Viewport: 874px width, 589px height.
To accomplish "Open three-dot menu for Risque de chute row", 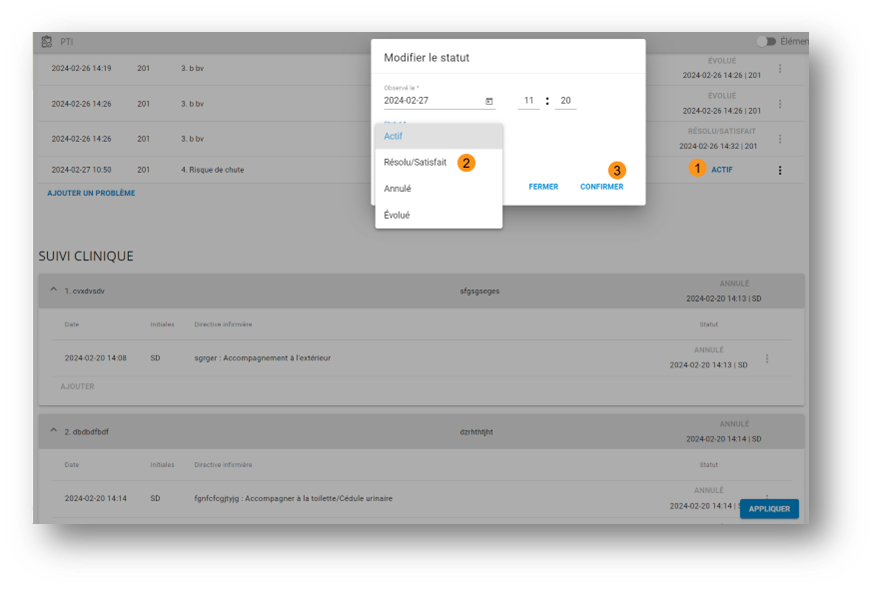I will (x=780, y=170).
